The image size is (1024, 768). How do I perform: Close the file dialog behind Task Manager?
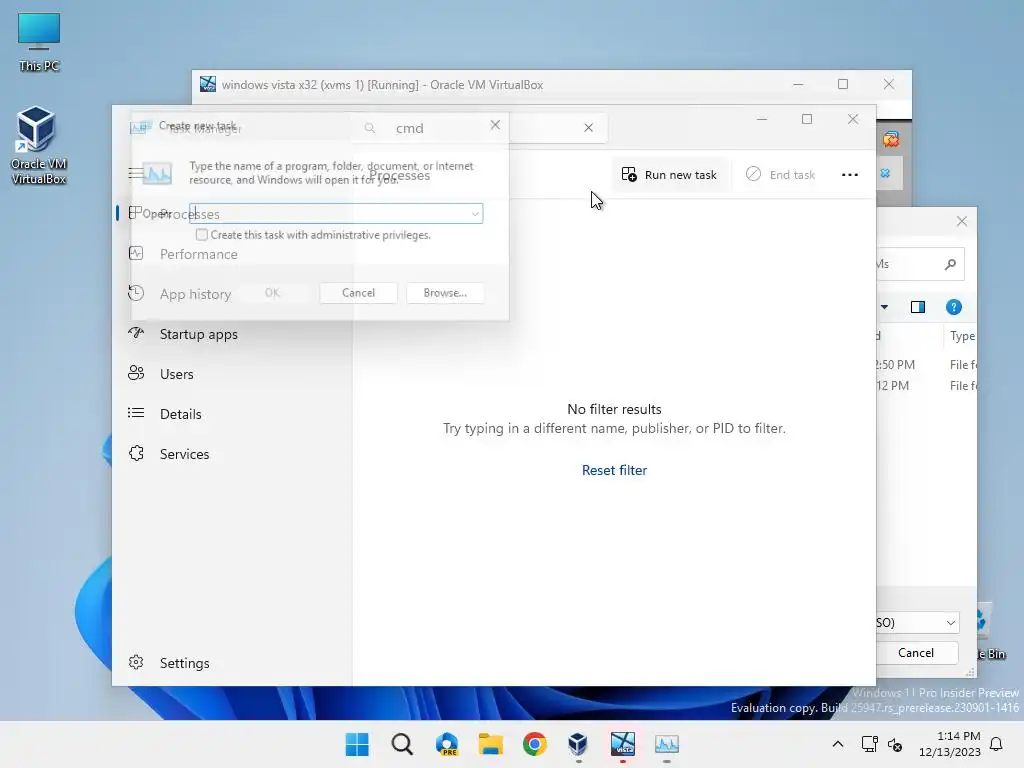click(961, 221)
